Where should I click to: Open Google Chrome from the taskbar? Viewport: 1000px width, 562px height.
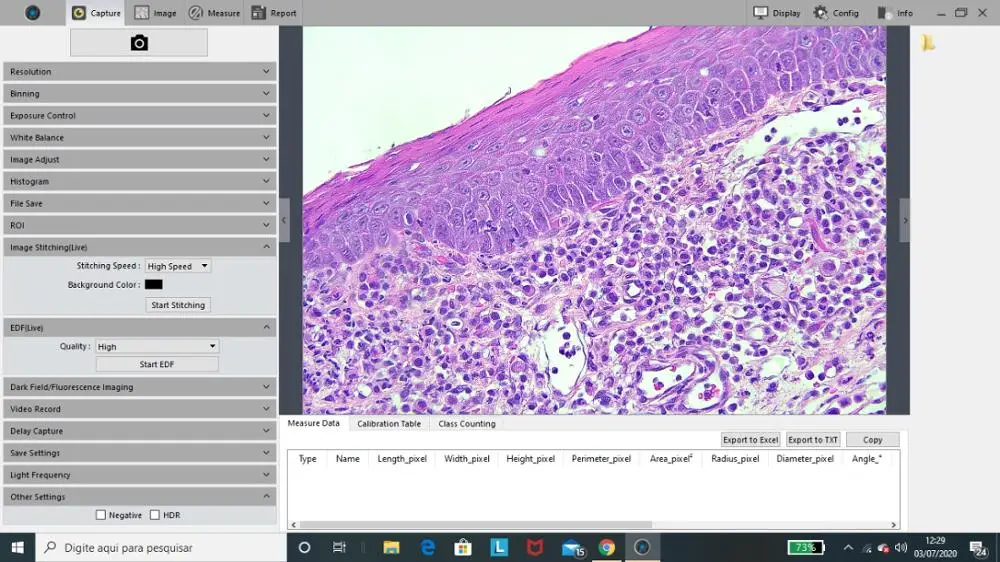pyautogui.click(x=607, y=547)
